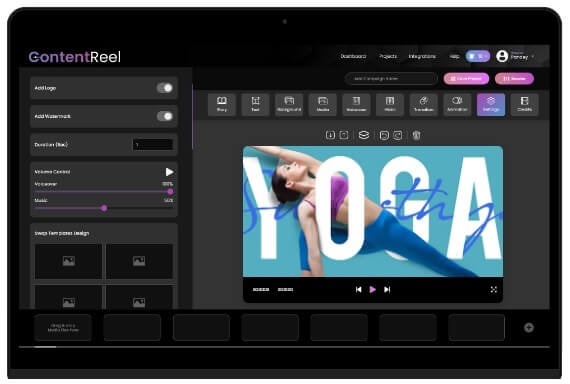Screen dimensions: 570x384
Task: Click the ContentReel logo
Action: (75, 57)
